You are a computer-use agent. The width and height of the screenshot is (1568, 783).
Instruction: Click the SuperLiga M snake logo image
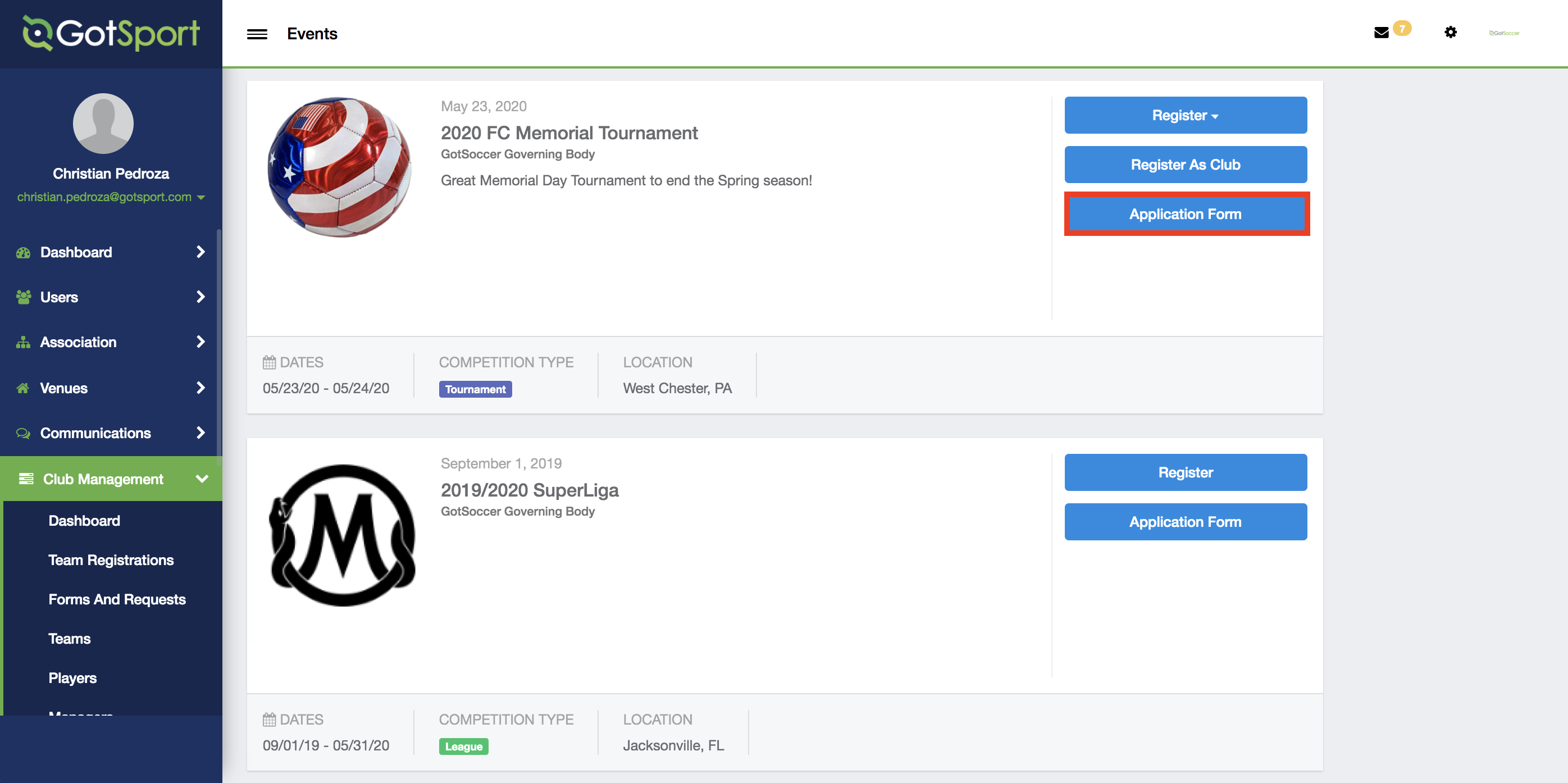[x=343, y=535]
